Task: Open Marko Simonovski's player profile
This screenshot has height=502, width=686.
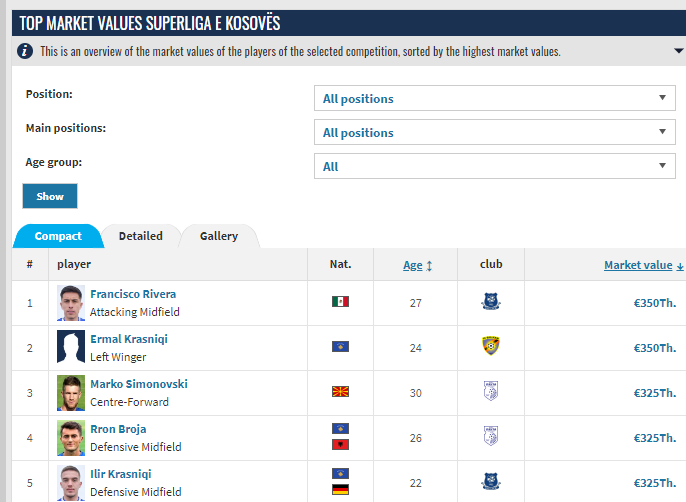Action: (139, 384)
